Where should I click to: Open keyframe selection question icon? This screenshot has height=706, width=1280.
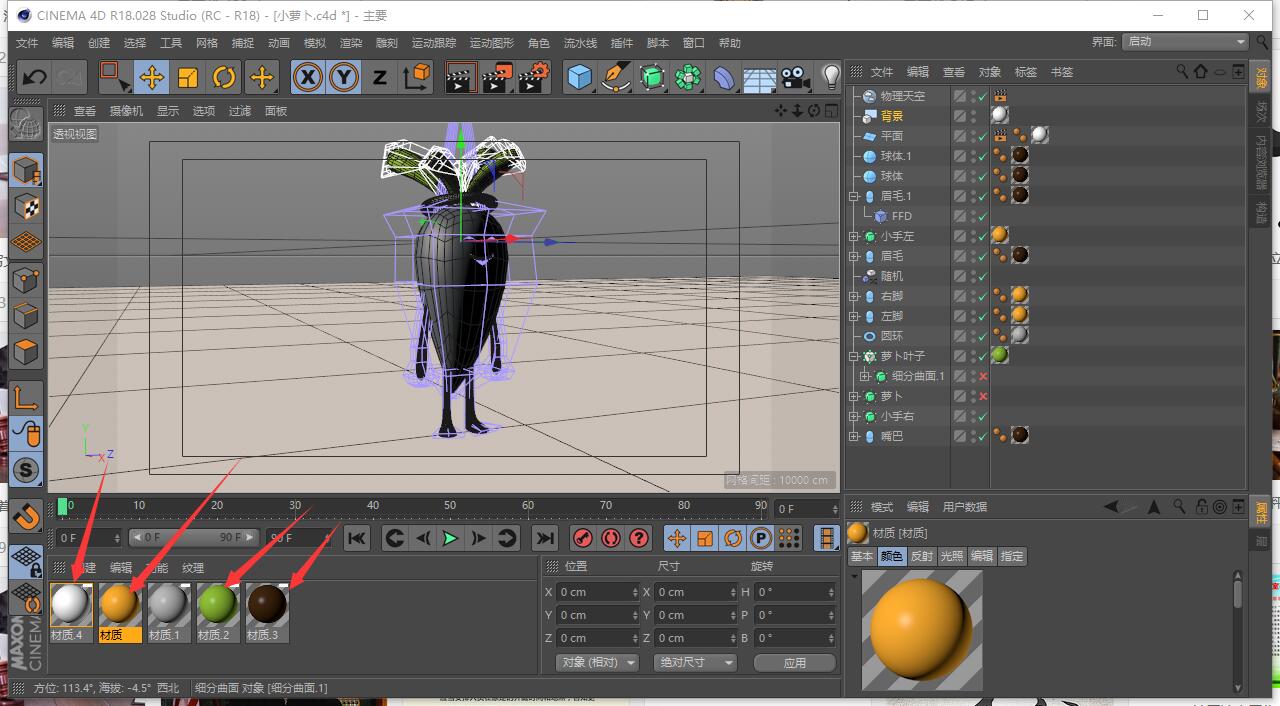(639, 538)
